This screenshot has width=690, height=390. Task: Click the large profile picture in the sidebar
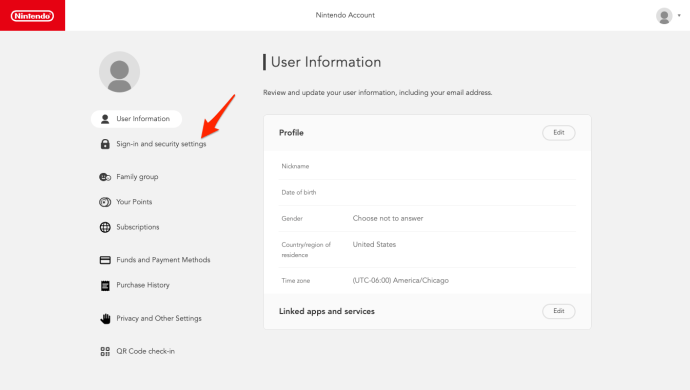coord(119,72)
